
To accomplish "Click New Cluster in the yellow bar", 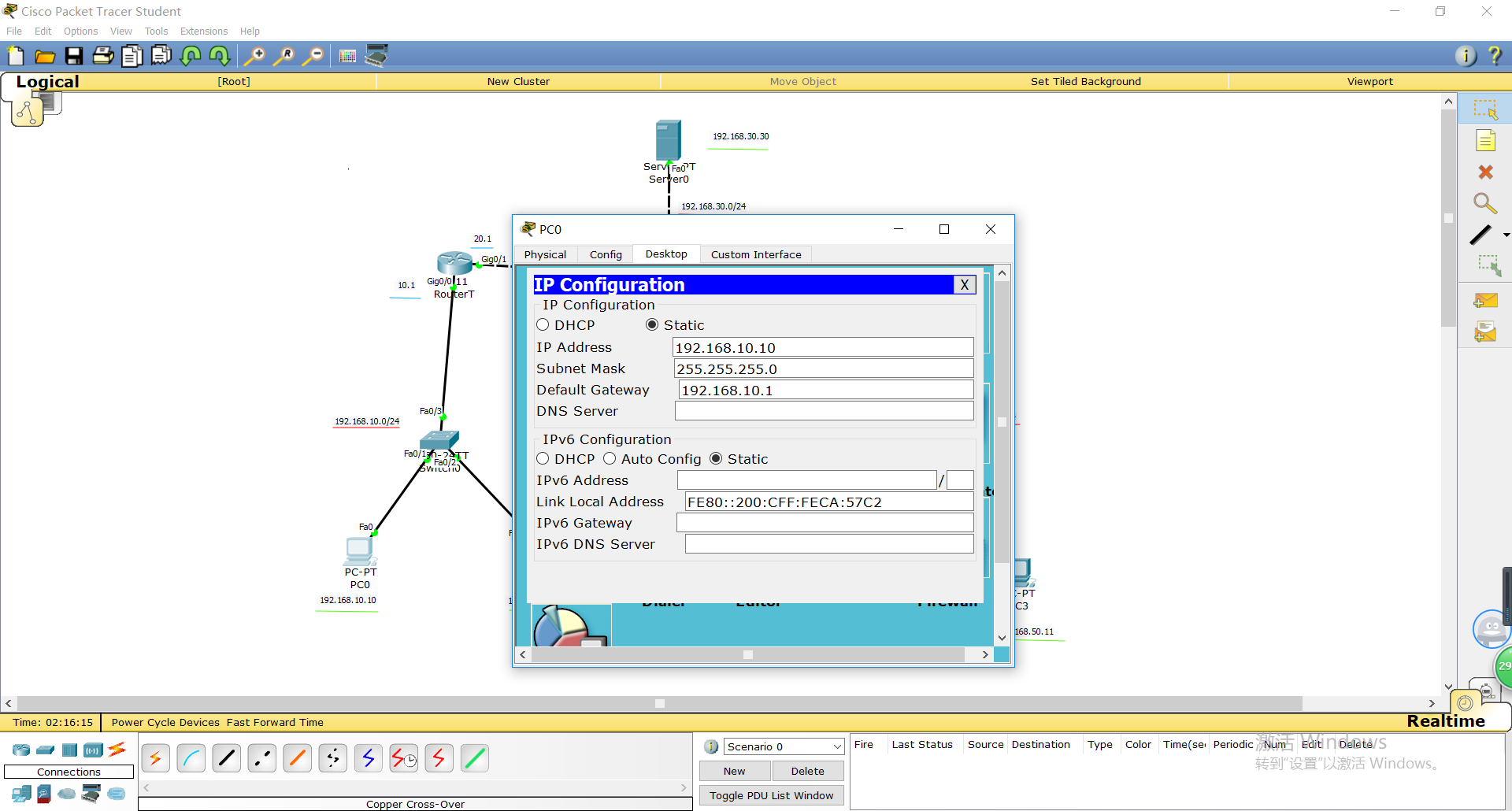I will [x=518, y=82].
